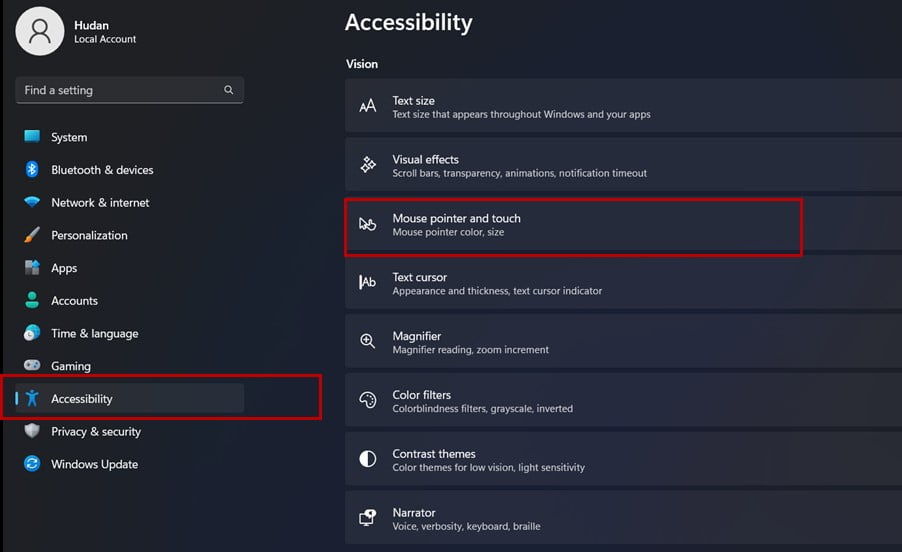Click the Color filters palette icon
The image size is (902, 552).
click(368, 400)
